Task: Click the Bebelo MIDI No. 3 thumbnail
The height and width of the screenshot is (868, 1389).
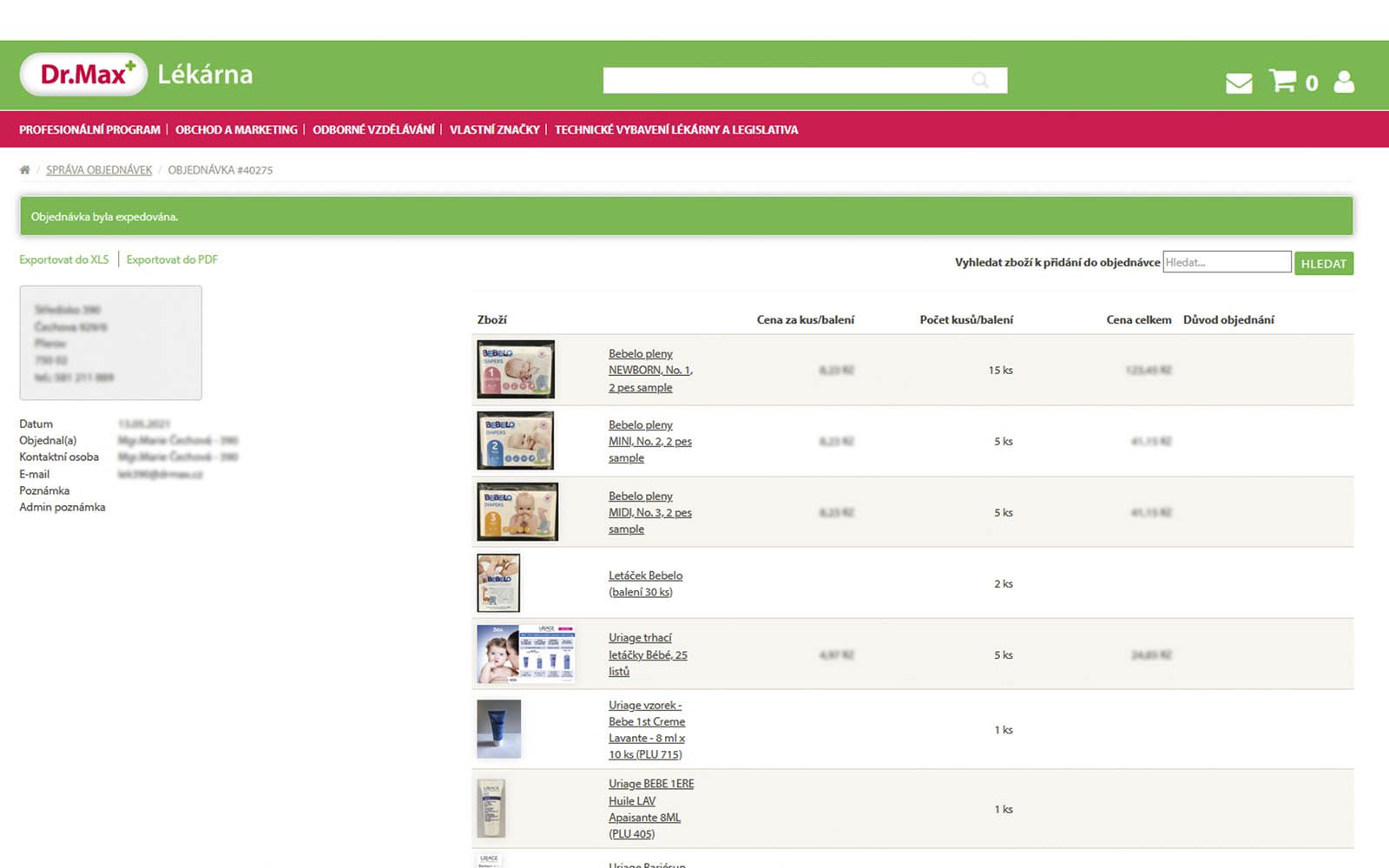Action: click(517, 511)
